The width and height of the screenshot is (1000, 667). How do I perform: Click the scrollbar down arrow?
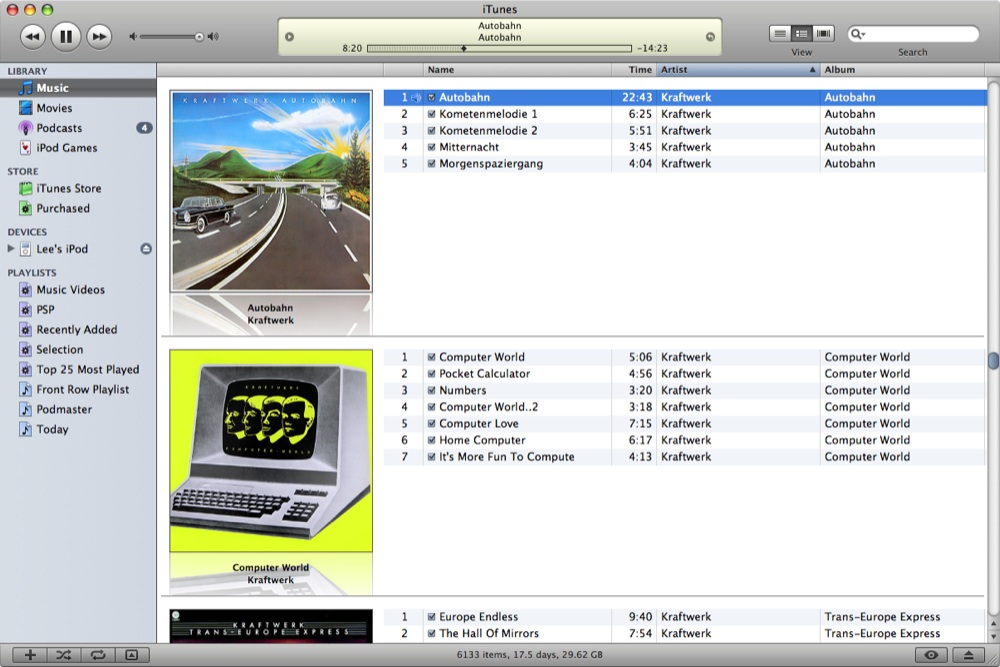993,636
